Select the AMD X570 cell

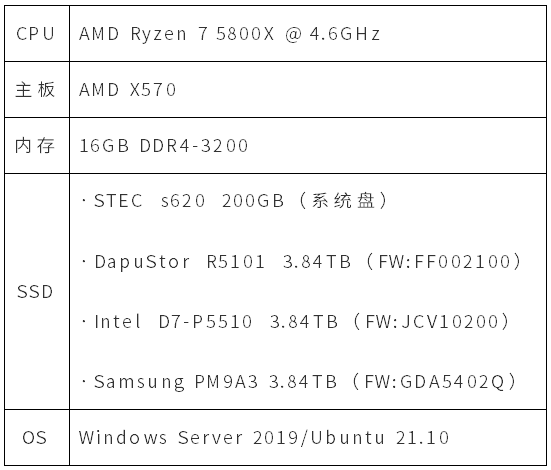pos(127,90)
